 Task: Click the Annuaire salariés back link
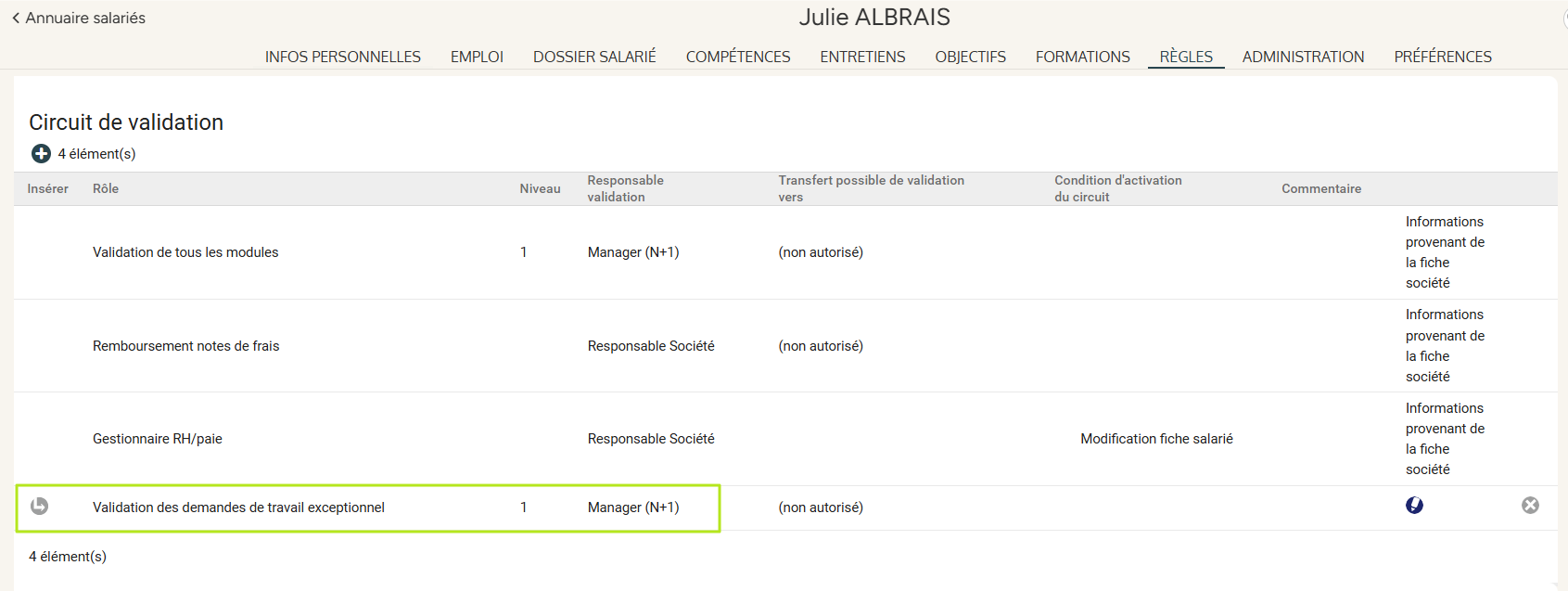tap(85, 18)
